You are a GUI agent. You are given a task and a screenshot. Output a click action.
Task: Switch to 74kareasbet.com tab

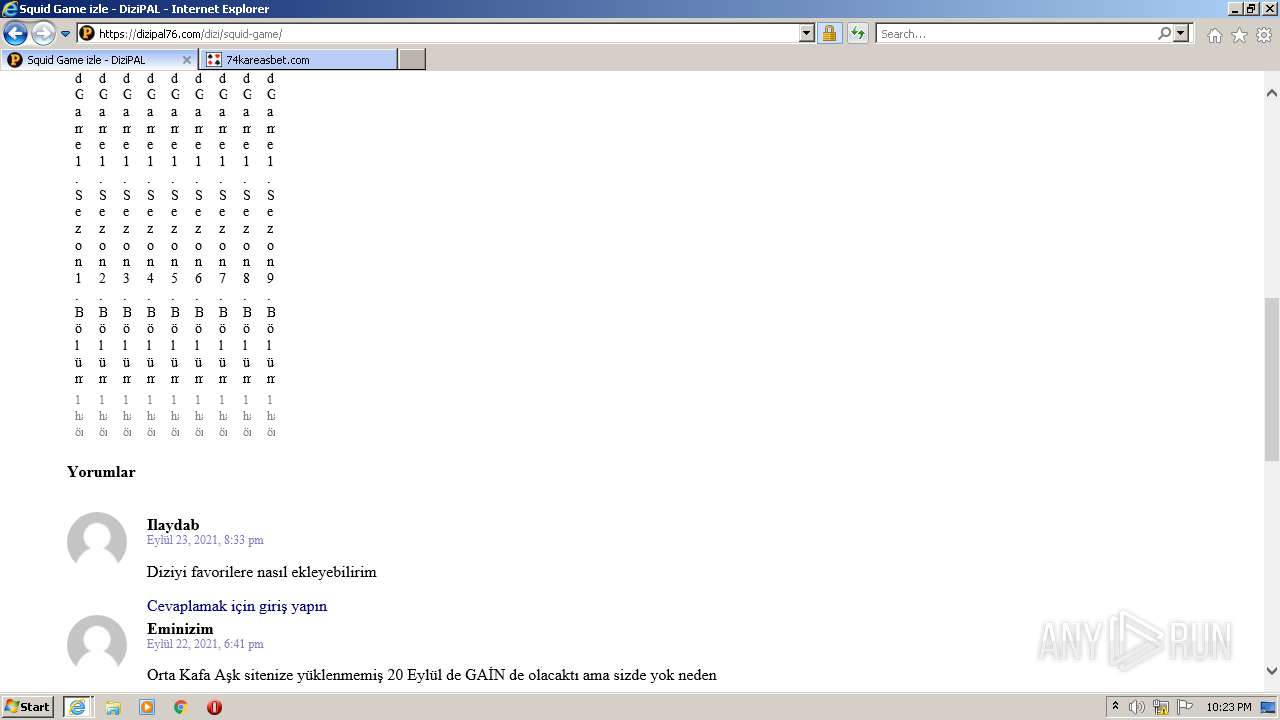[298, 60]
